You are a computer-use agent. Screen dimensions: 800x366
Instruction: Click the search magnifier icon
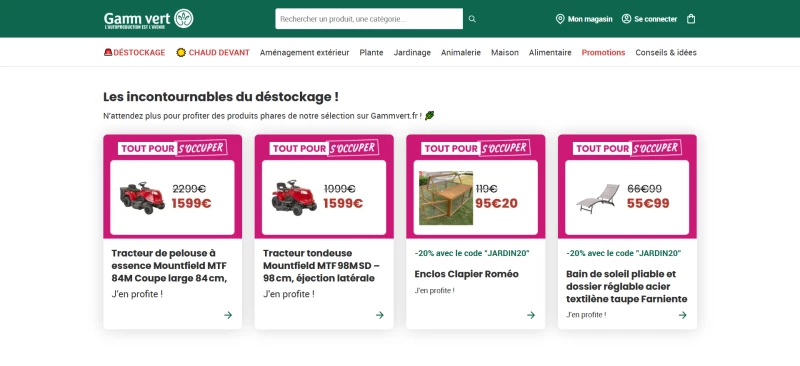472,19
